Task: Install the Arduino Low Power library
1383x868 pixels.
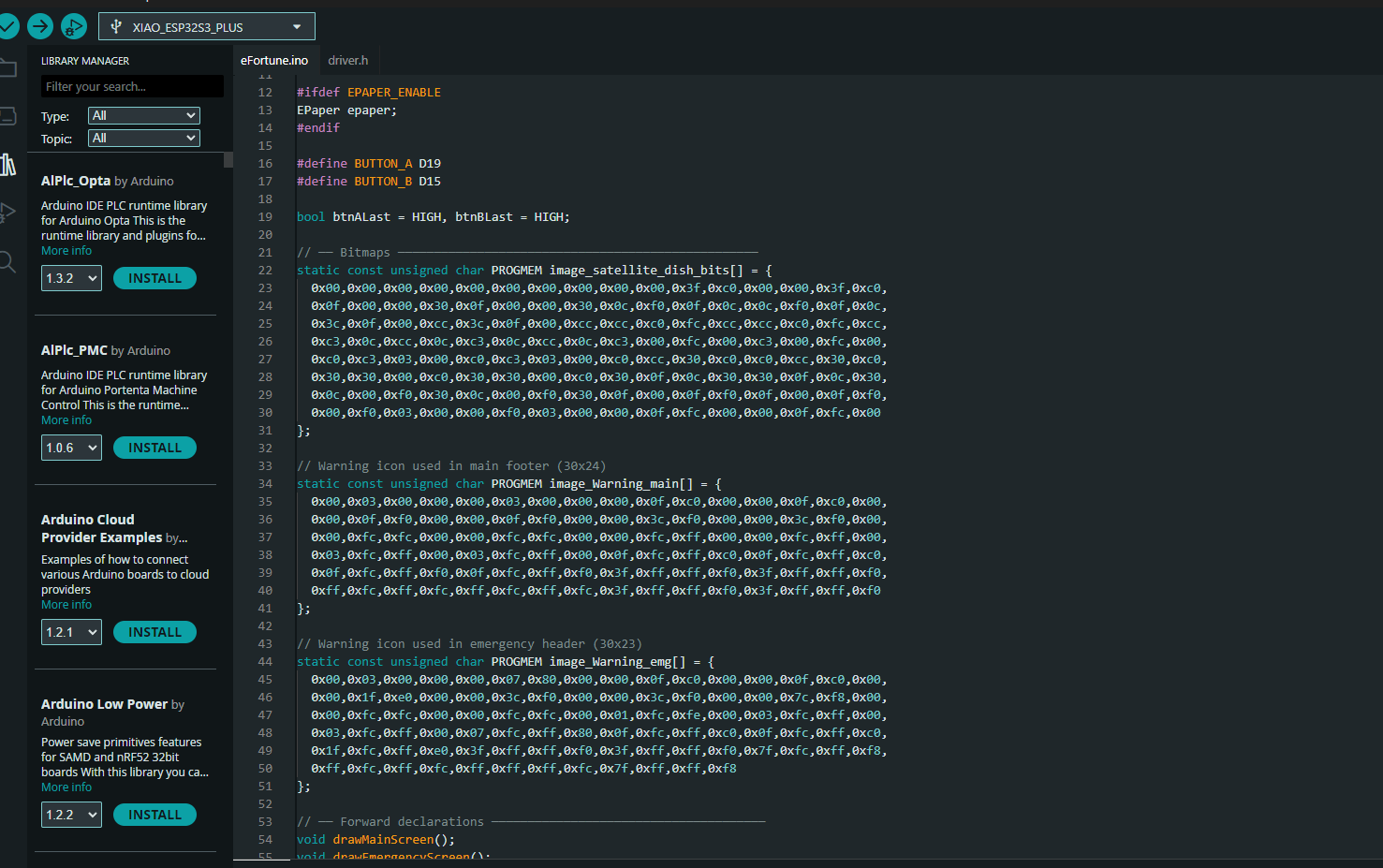Action: point(154,815)
